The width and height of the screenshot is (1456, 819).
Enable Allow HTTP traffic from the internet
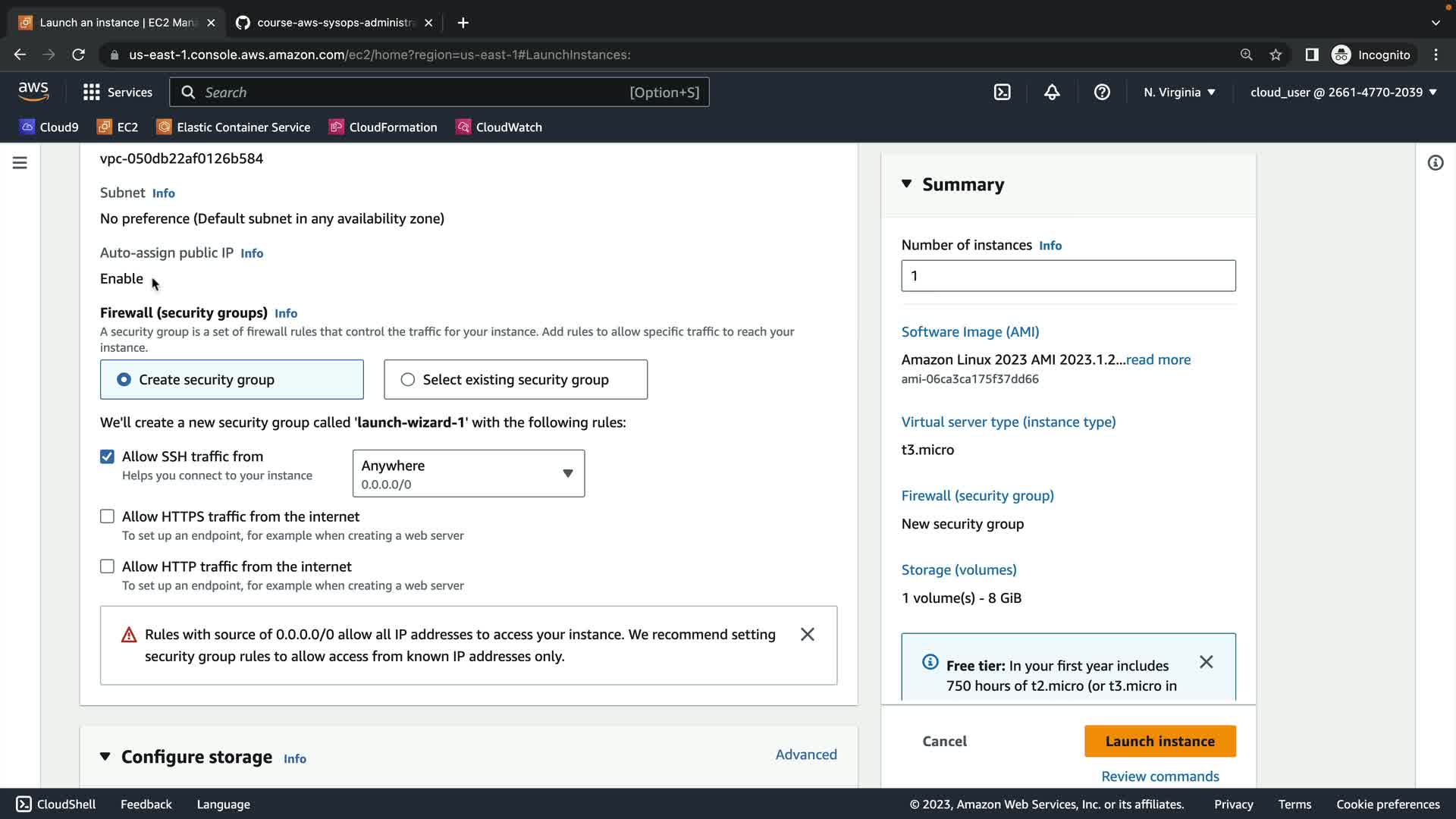tap(107, 566)
